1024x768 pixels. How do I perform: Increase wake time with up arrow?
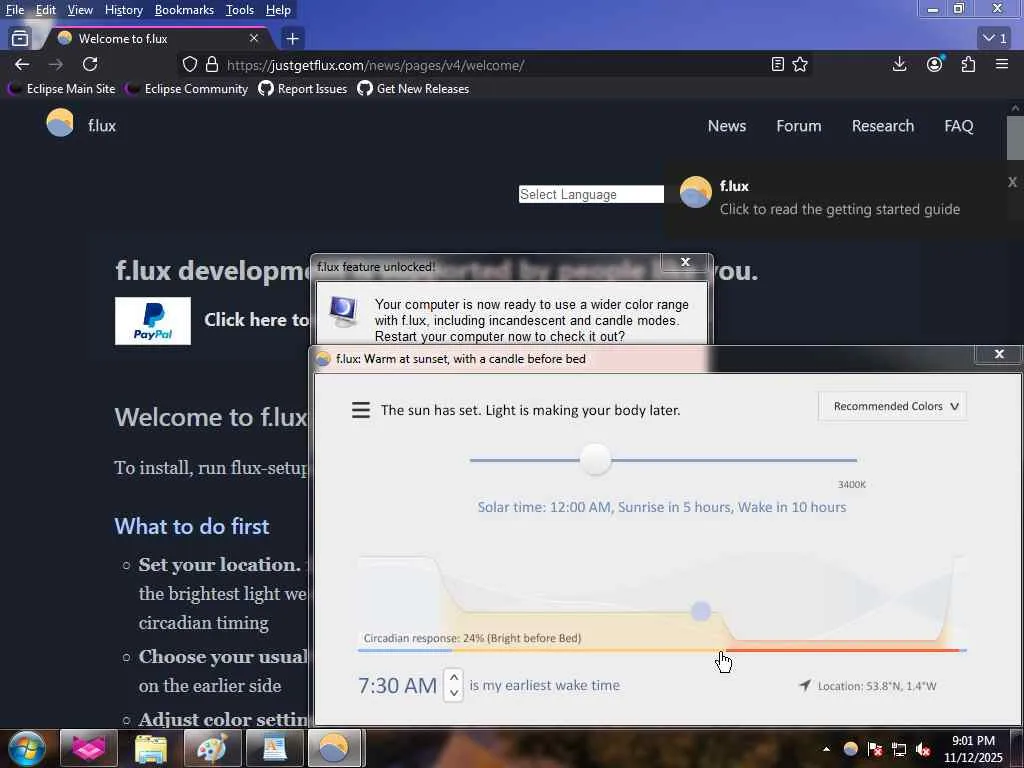[453, 677]
